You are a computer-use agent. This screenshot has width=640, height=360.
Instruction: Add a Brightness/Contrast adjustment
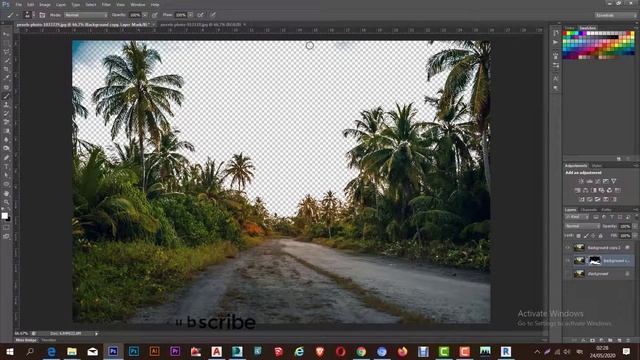click(581, 181)
